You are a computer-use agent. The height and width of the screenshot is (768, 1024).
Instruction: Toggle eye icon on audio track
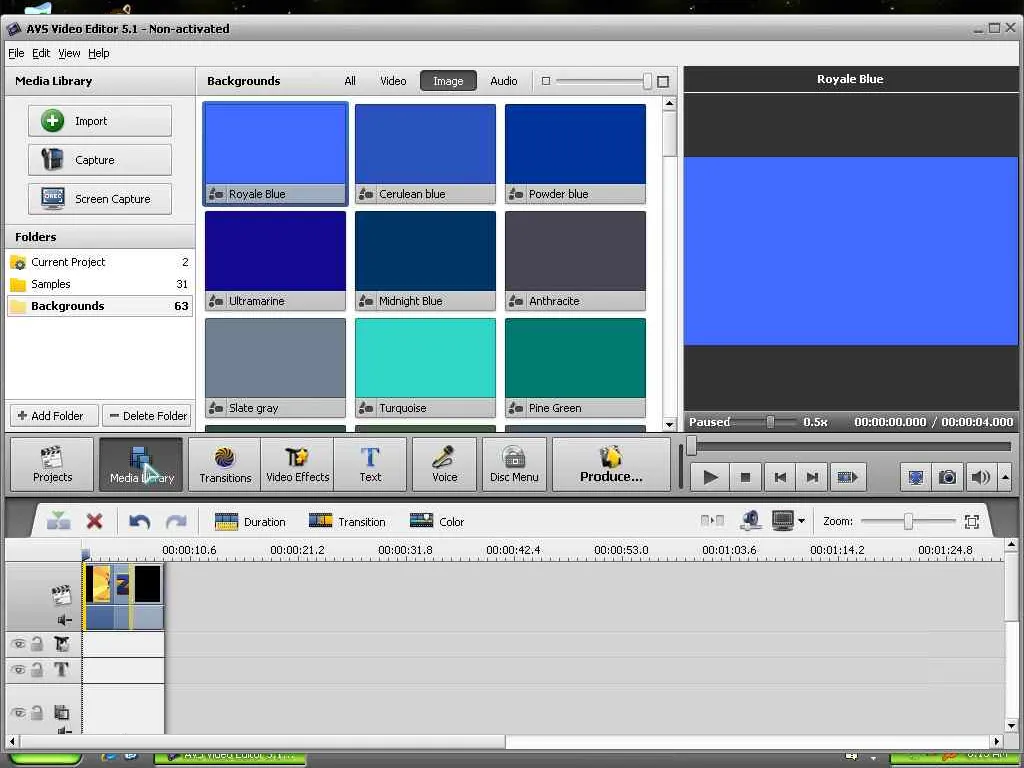(x=18, y=713)
